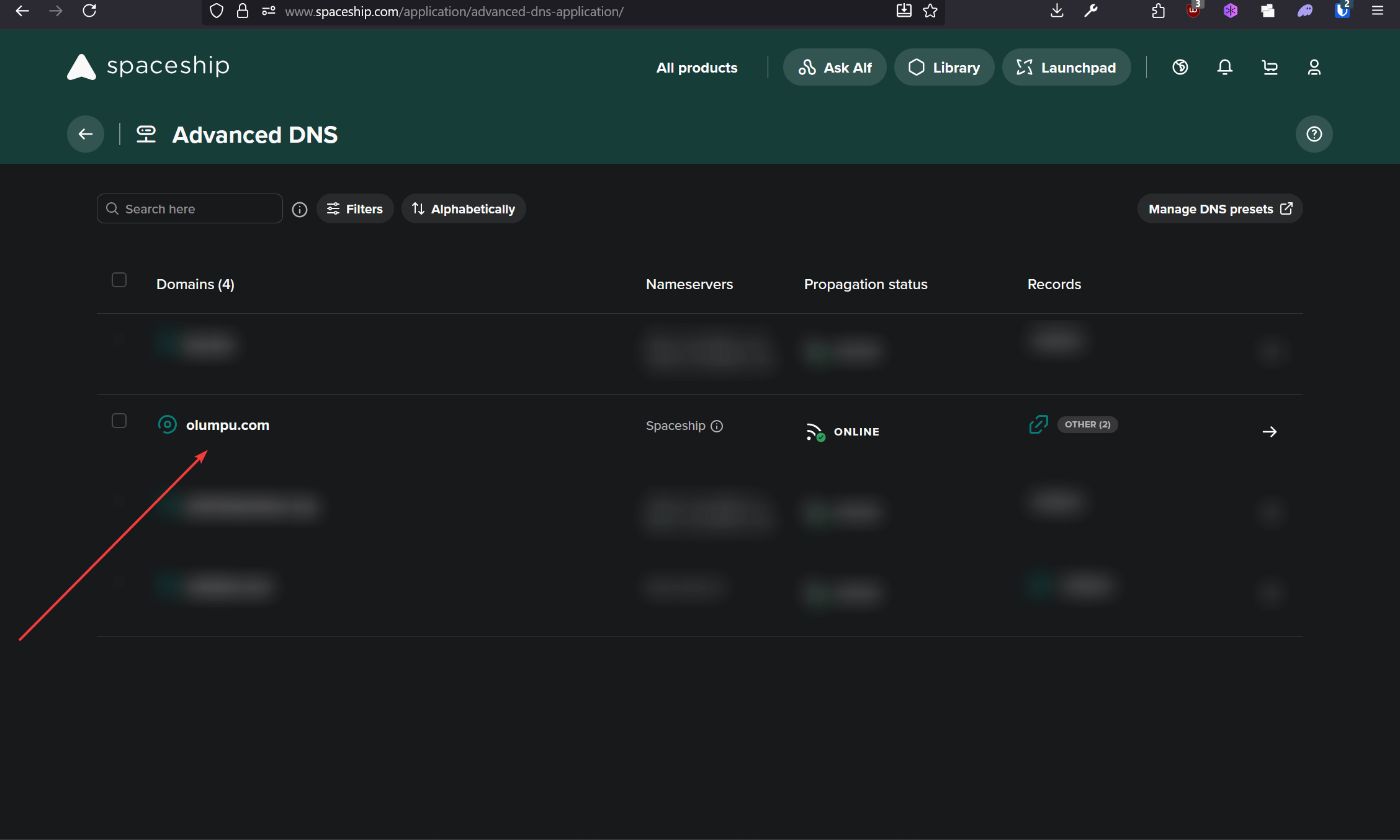
Task: Open notifications bell in header
Action: 1224,67
